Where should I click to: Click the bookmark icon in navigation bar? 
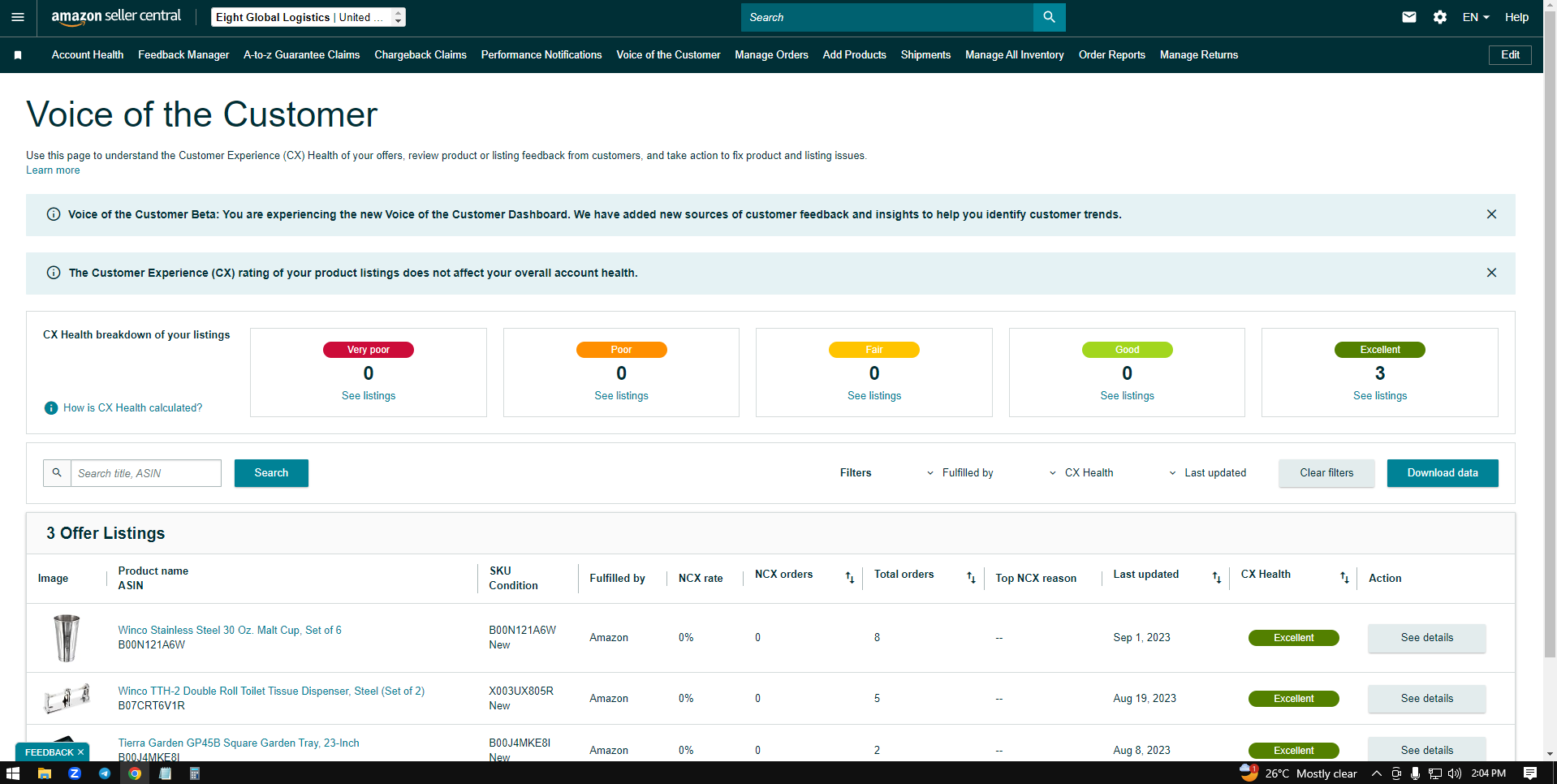tap(18, 55)
